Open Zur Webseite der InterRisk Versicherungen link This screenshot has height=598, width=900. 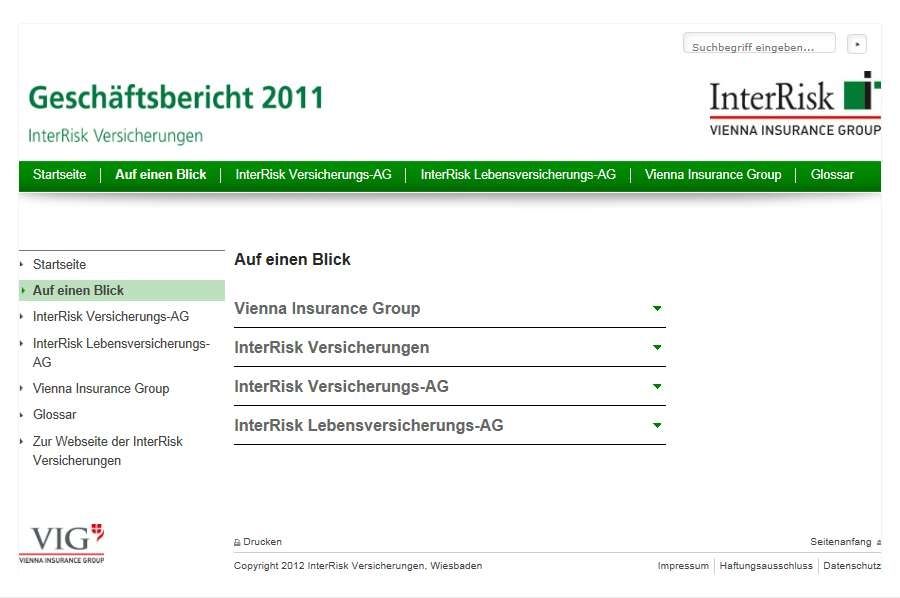(107, 451)
